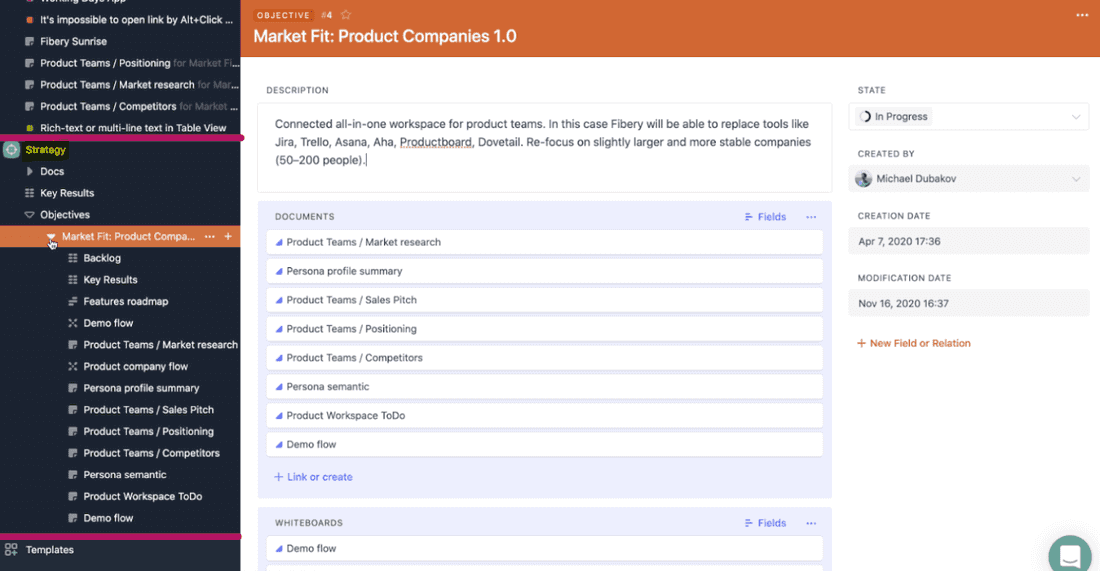Open the Documents section three-dots menu

(811, 217)
